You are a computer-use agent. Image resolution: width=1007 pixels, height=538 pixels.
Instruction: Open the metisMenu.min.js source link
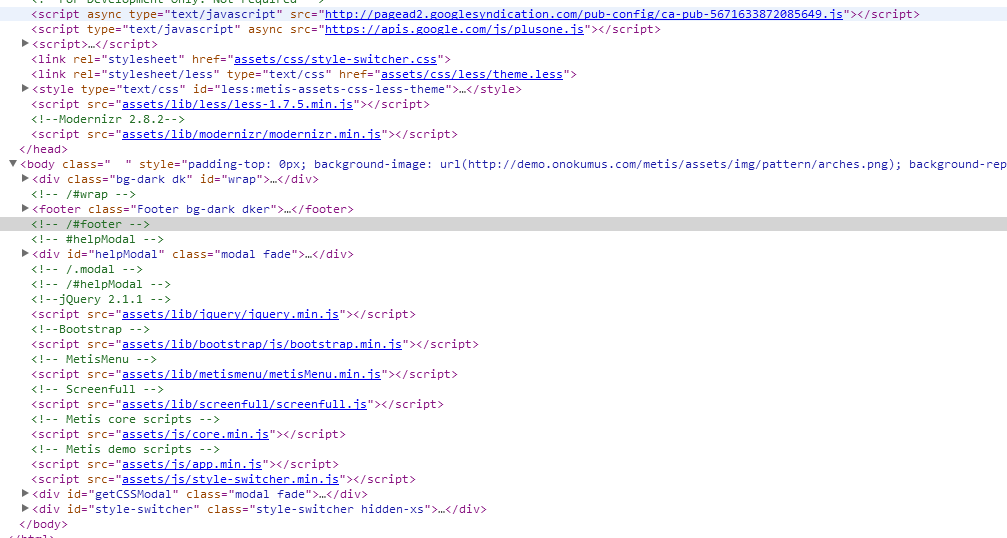pos(251,374)
